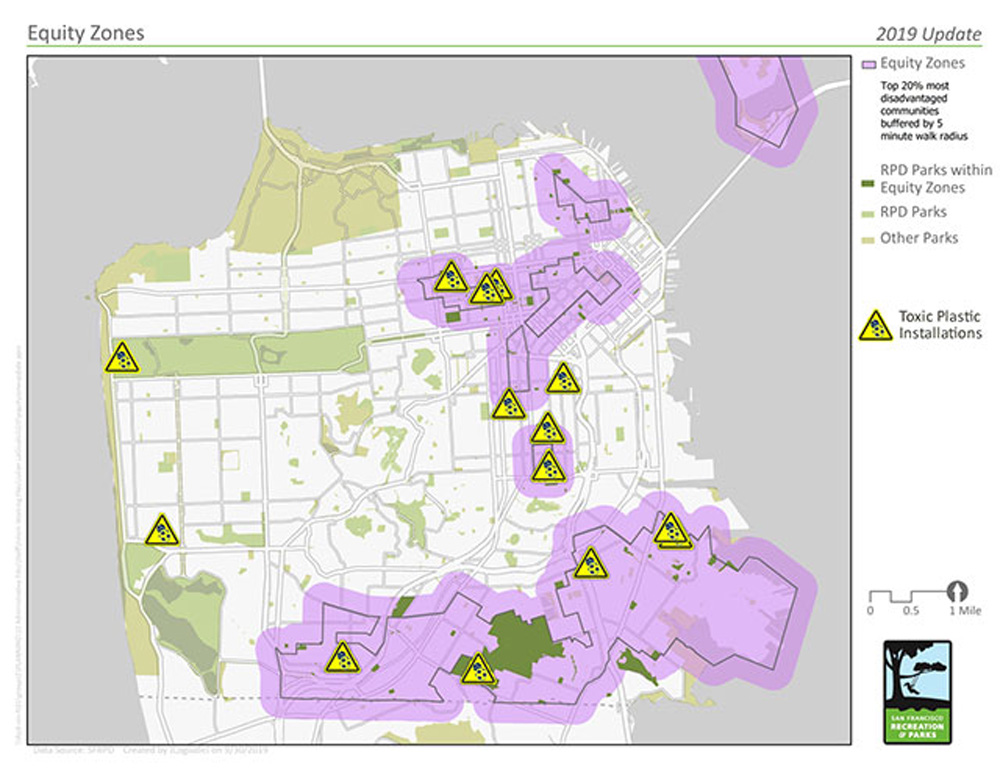Click the mile scale bar
The image size is (1000, 772).
tap(906, 593)
